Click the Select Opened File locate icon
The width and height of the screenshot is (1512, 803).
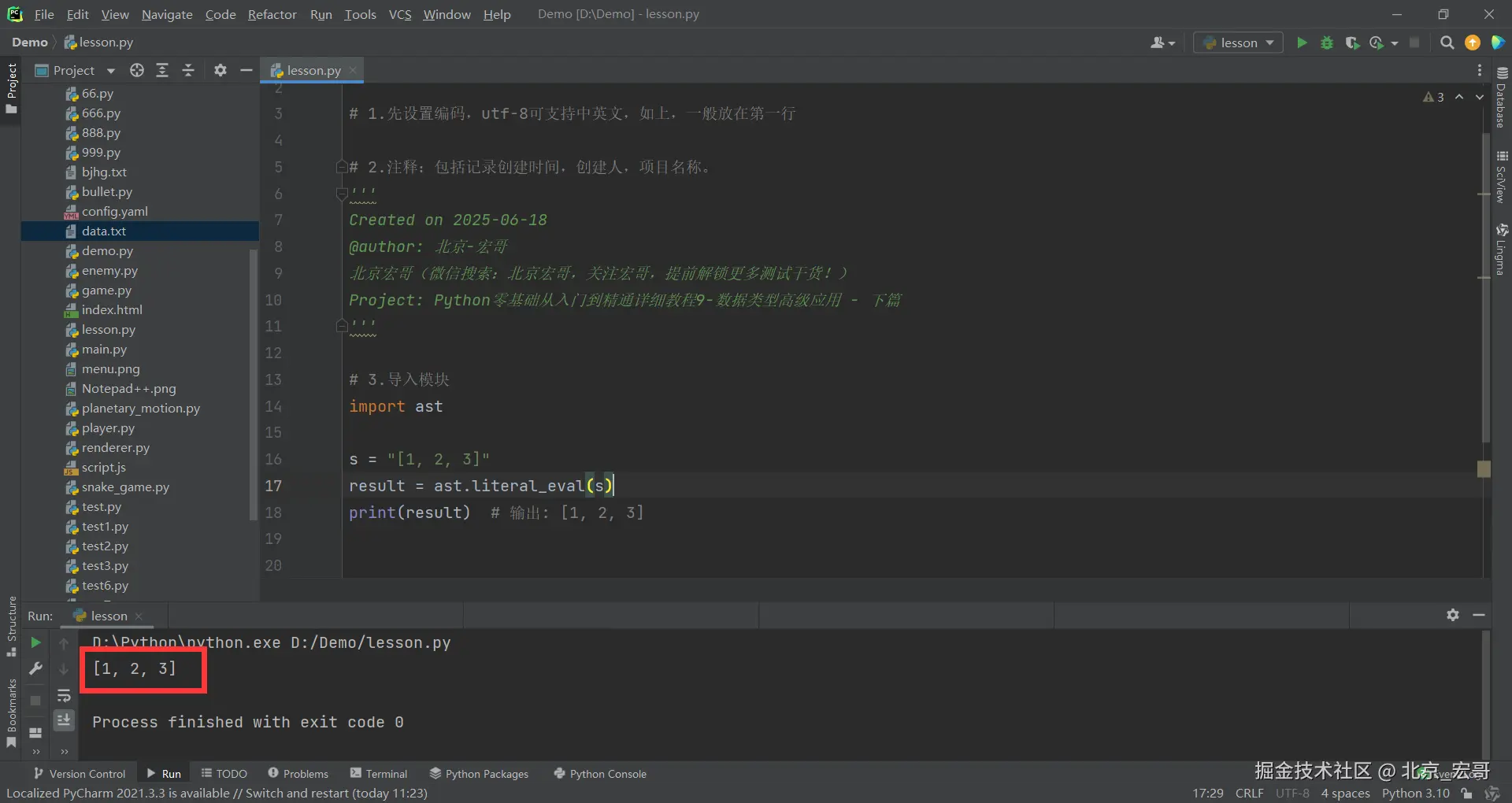pos(137,70)
